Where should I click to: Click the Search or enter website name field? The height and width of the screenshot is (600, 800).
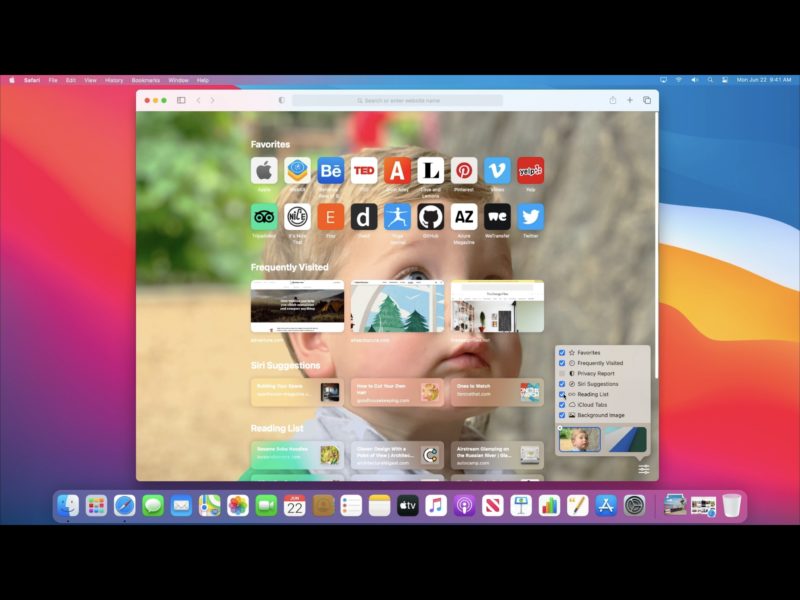tap(397, 101)
